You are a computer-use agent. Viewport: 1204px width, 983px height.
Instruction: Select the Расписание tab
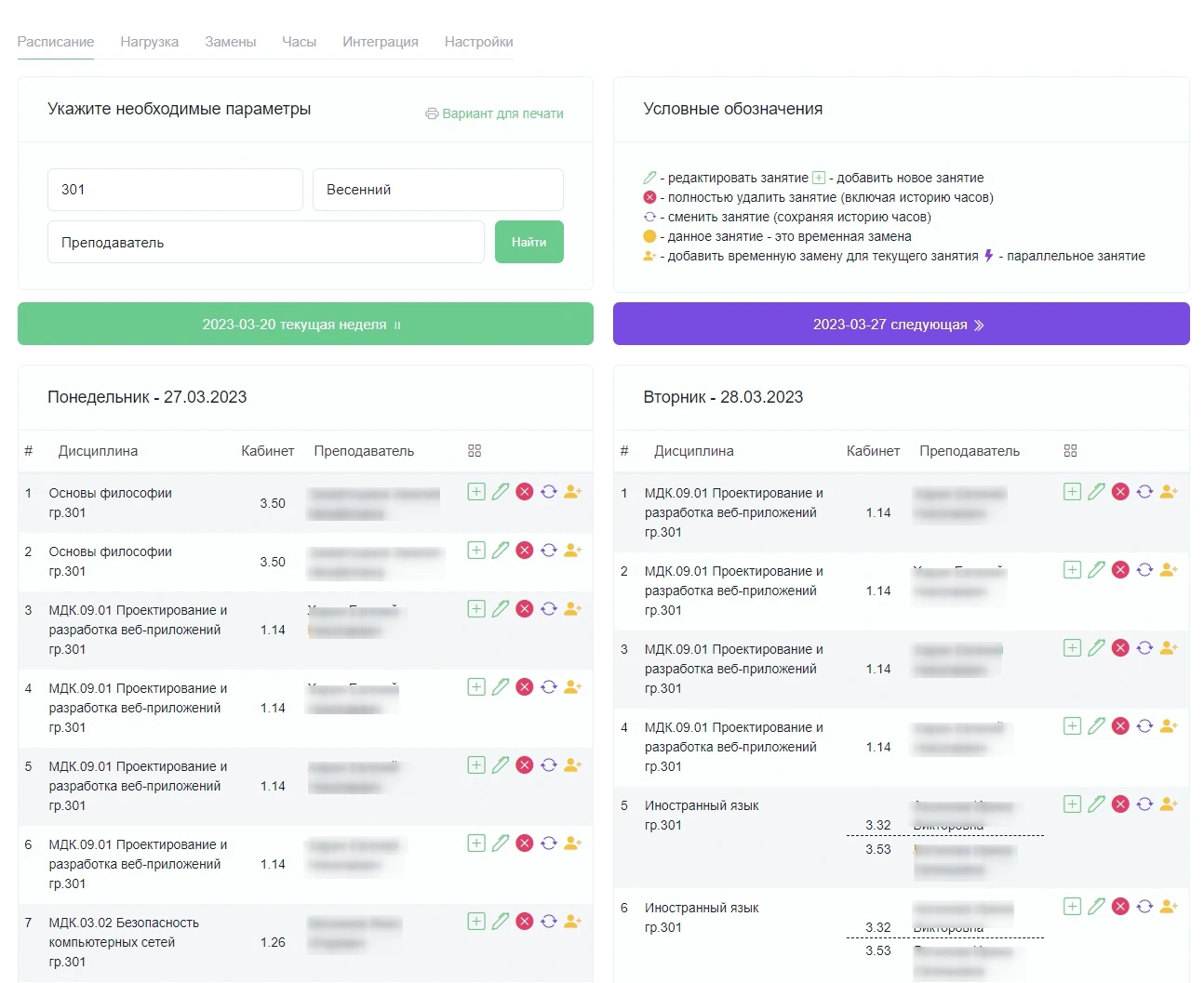(56, 42)
